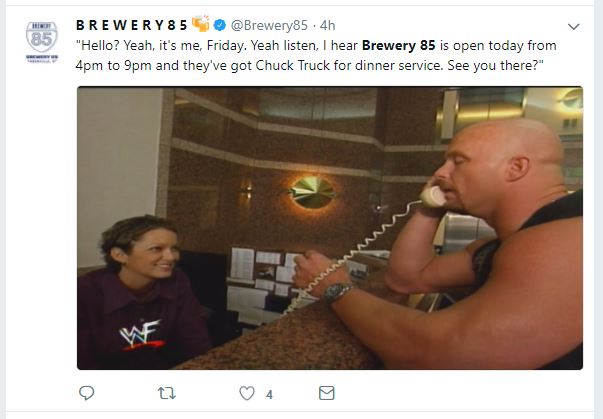The height and width of the screenshot is (419, 603).
Task: Expand the tweet options chevron menu
Action: click(x=573, y=27)
